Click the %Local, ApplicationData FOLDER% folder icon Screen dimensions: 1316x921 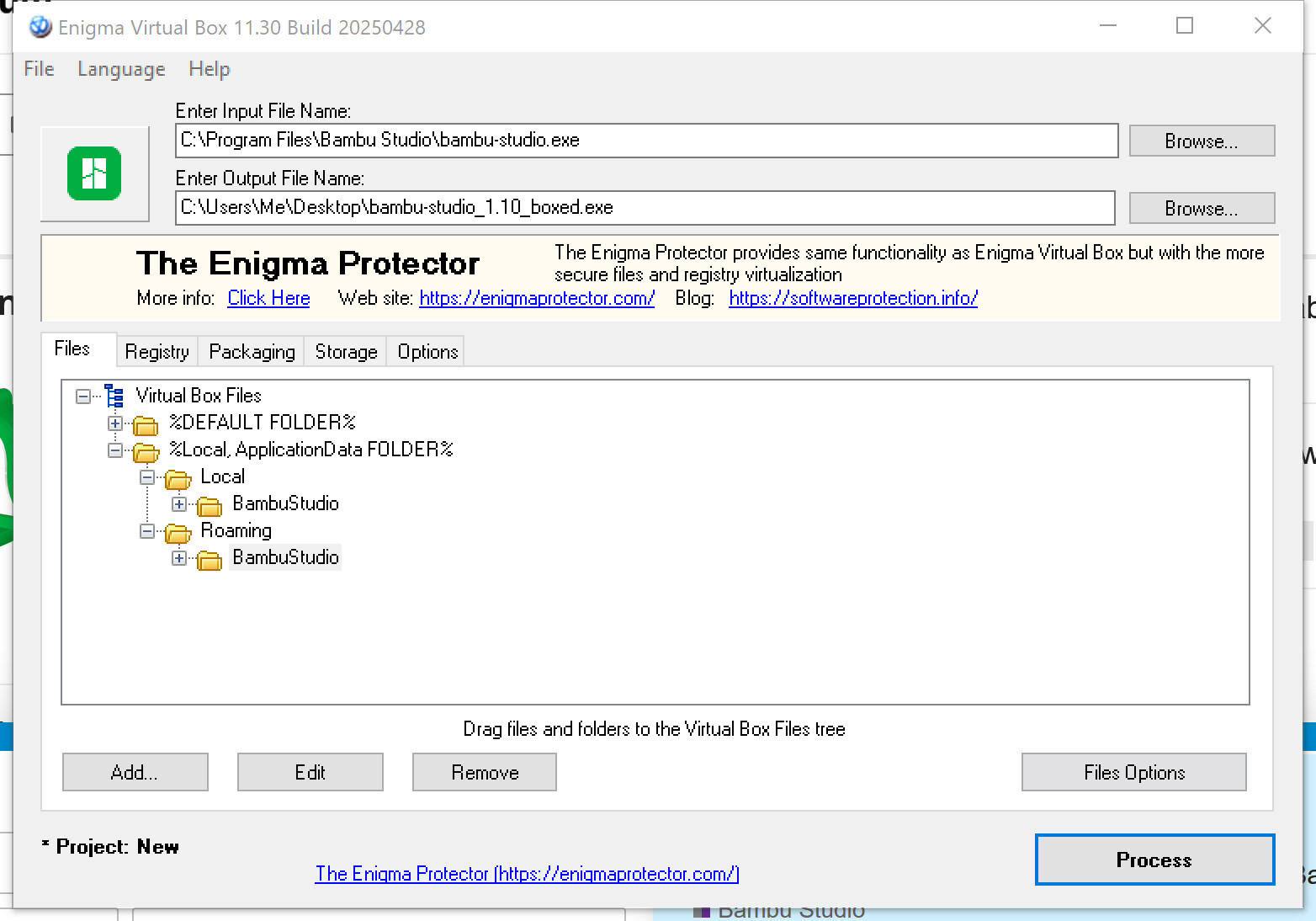(x=146, y=451)
